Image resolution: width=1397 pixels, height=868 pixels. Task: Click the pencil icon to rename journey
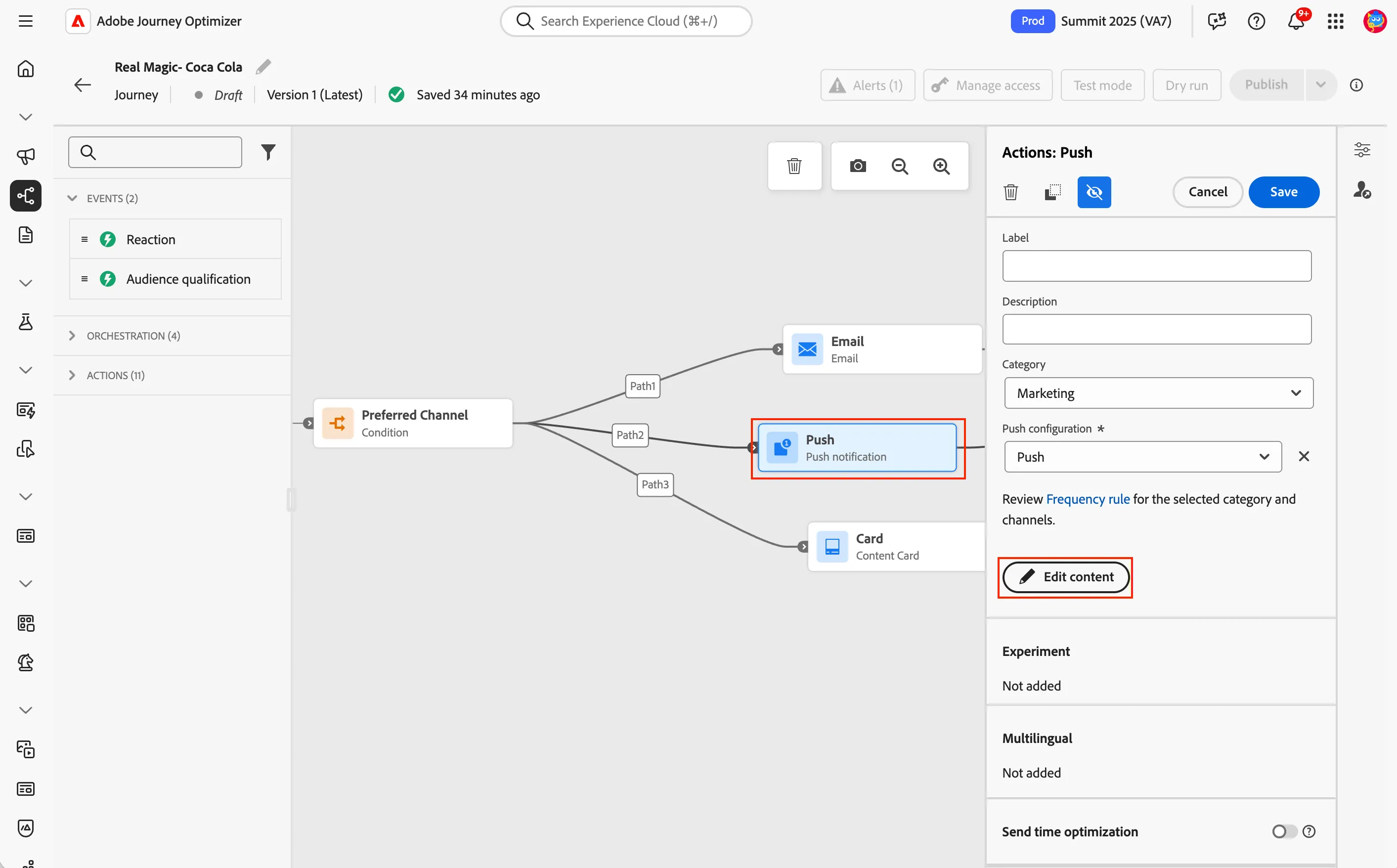click(263, 67)
